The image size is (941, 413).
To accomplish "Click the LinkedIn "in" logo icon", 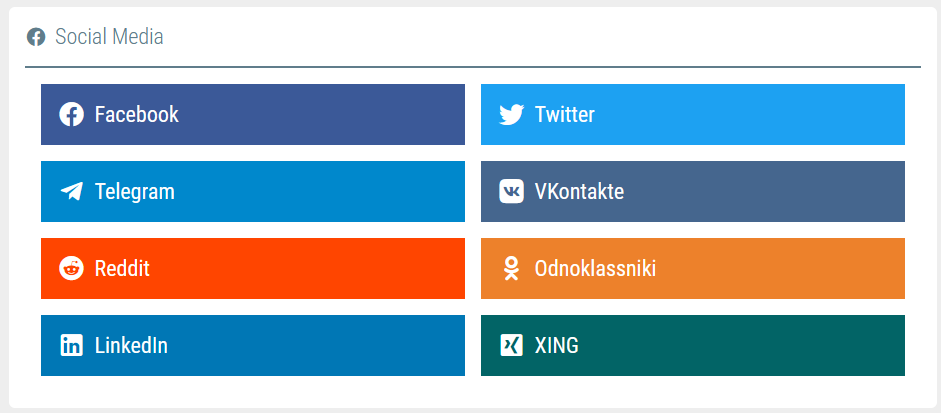I will 71,345.
